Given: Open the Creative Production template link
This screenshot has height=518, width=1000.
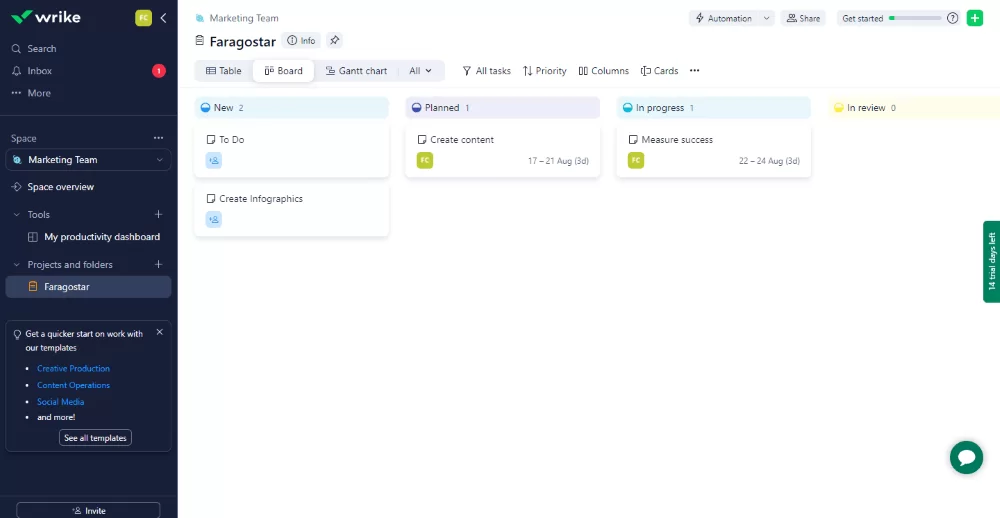Looking at the screenshot, I should click(x=73, y=369).
